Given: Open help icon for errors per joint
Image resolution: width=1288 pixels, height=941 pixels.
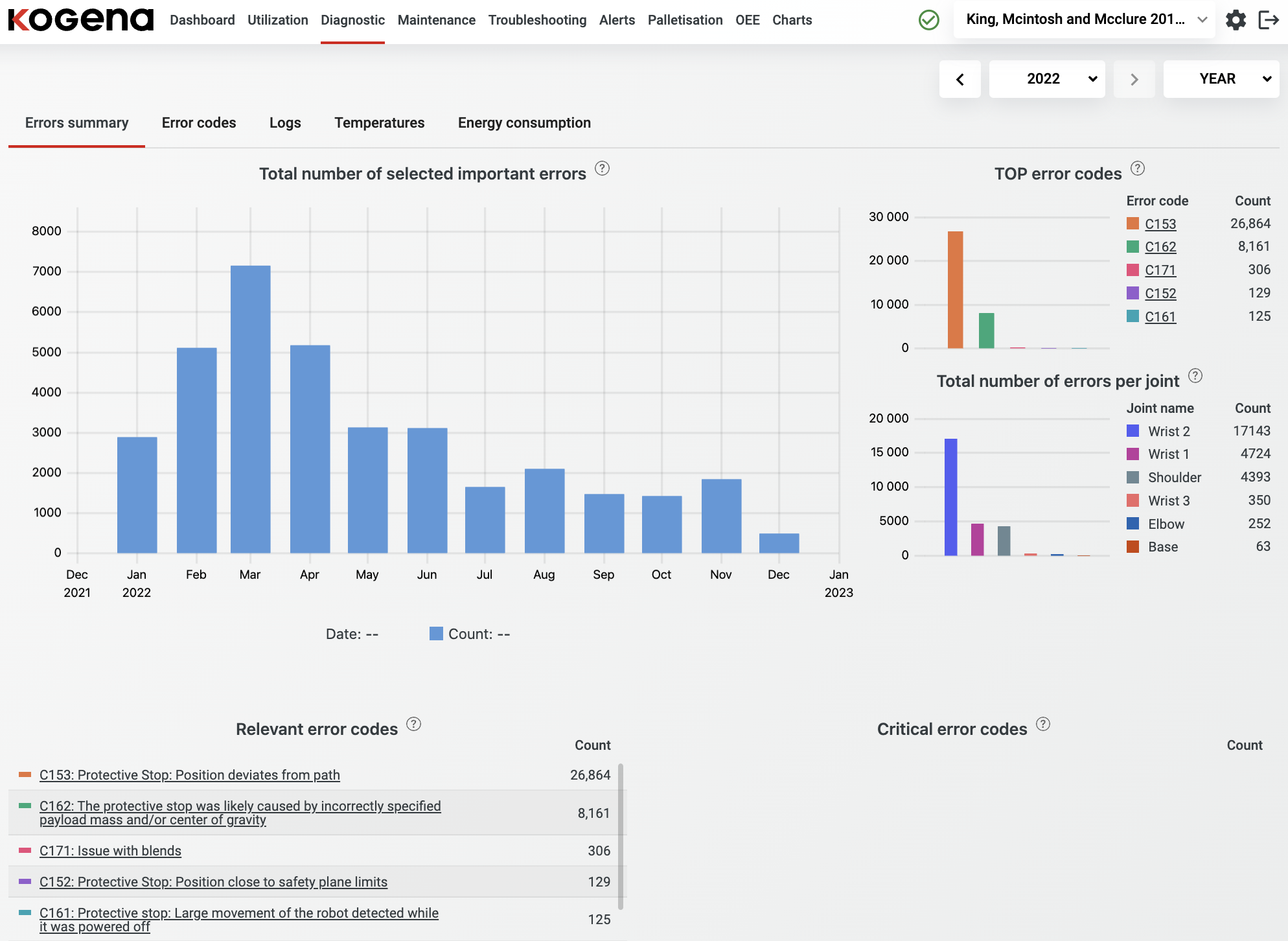Looking at the screenshot, I should (x=1195, y=376).
